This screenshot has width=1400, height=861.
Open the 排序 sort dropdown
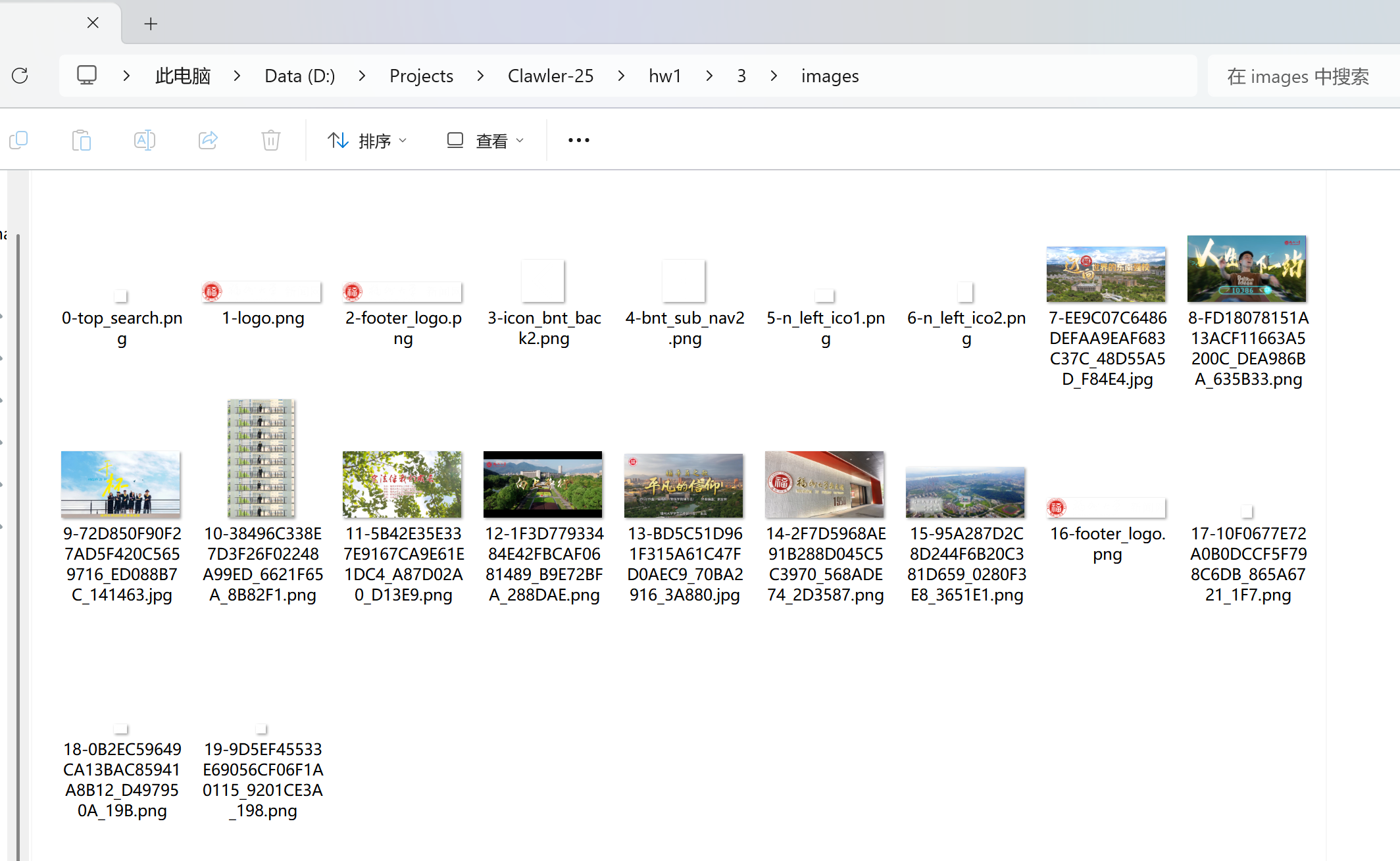coord(368,140)
